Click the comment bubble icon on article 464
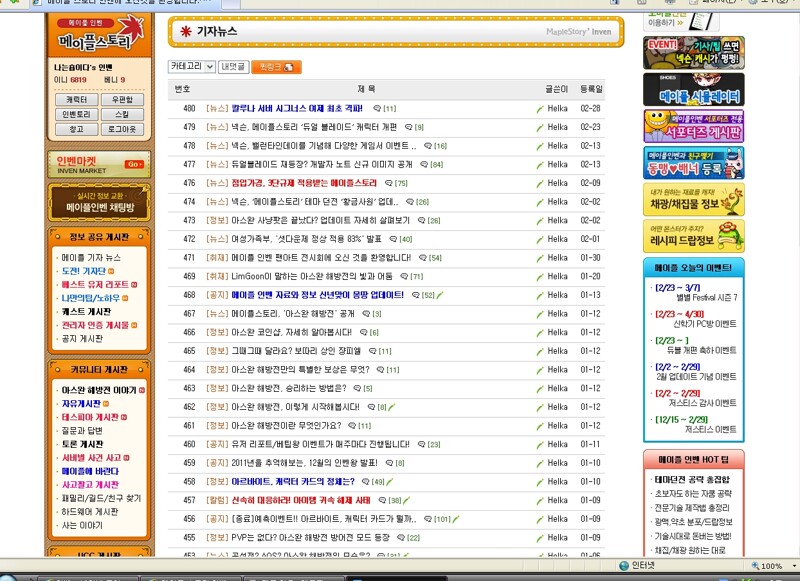 380,370
